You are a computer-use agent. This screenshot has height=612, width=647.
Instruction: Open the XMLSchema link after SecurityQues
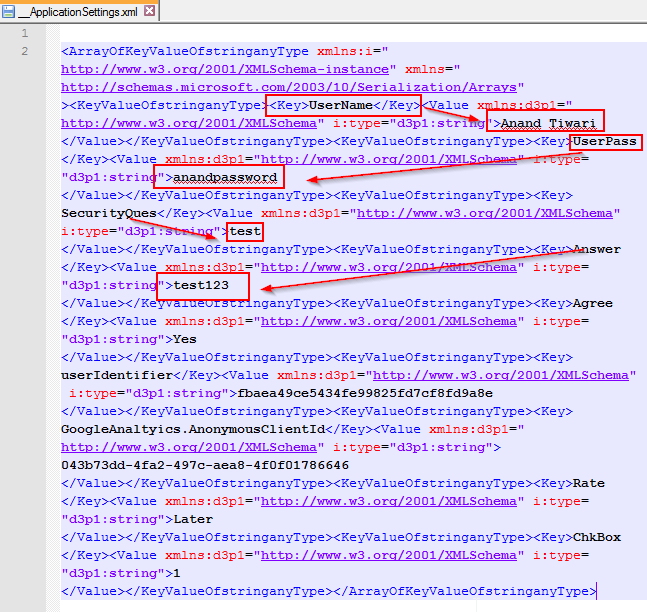485,213
